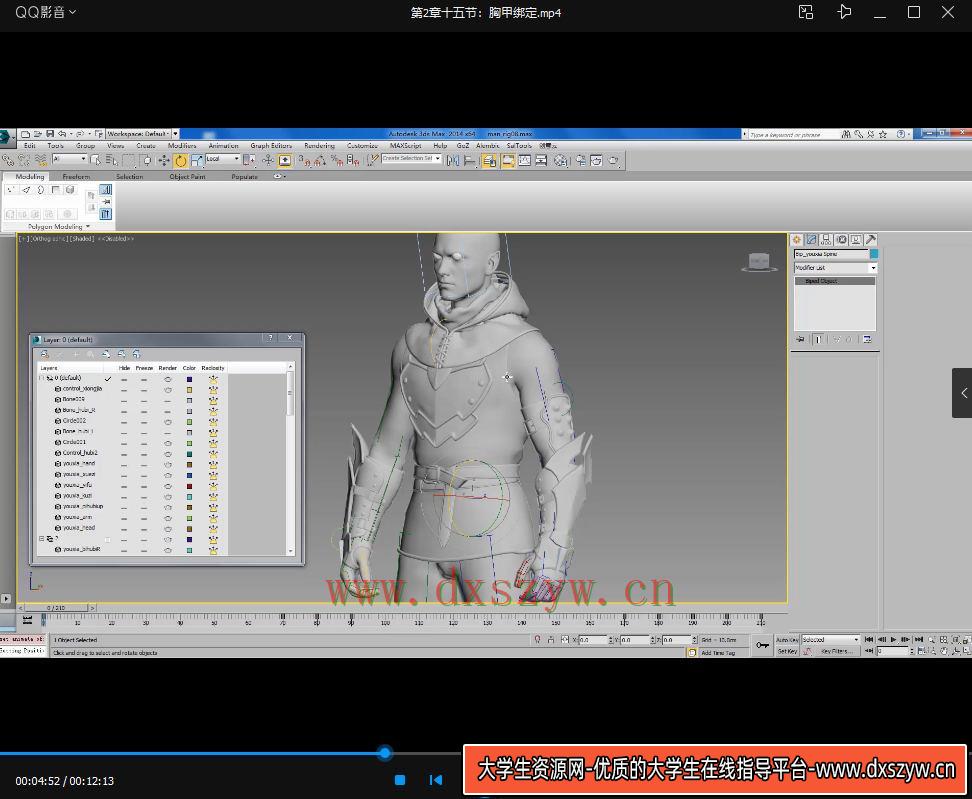Click the Select Object arrow tool
972x799 pixels.
[x=95, y=161]
